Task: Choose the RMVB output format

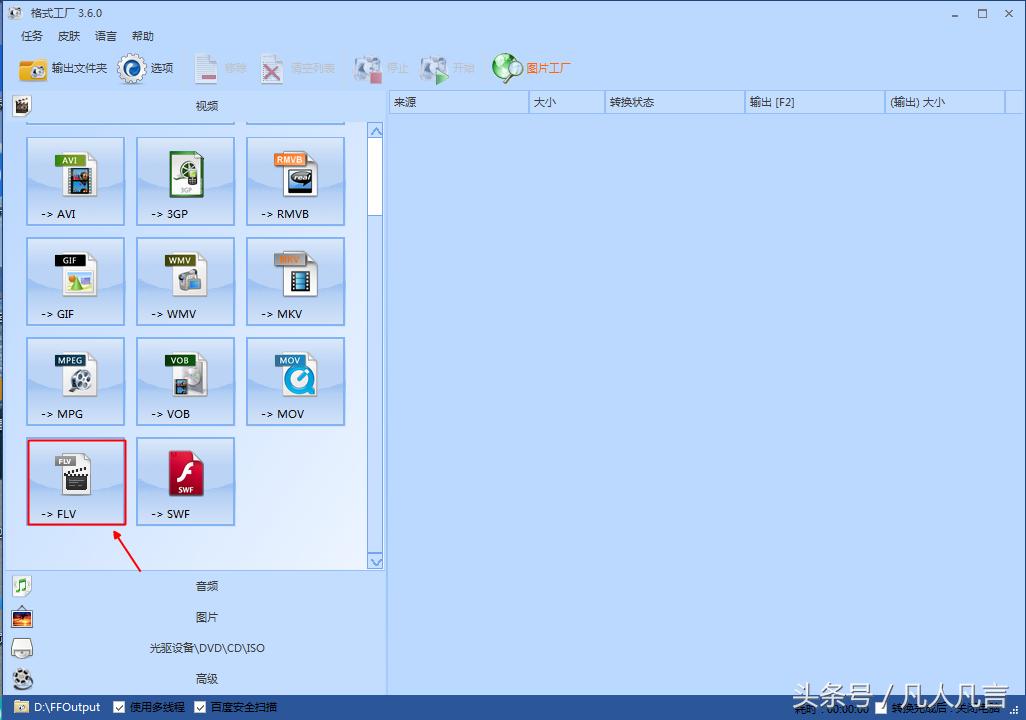Action: click(x=295, y=181)
